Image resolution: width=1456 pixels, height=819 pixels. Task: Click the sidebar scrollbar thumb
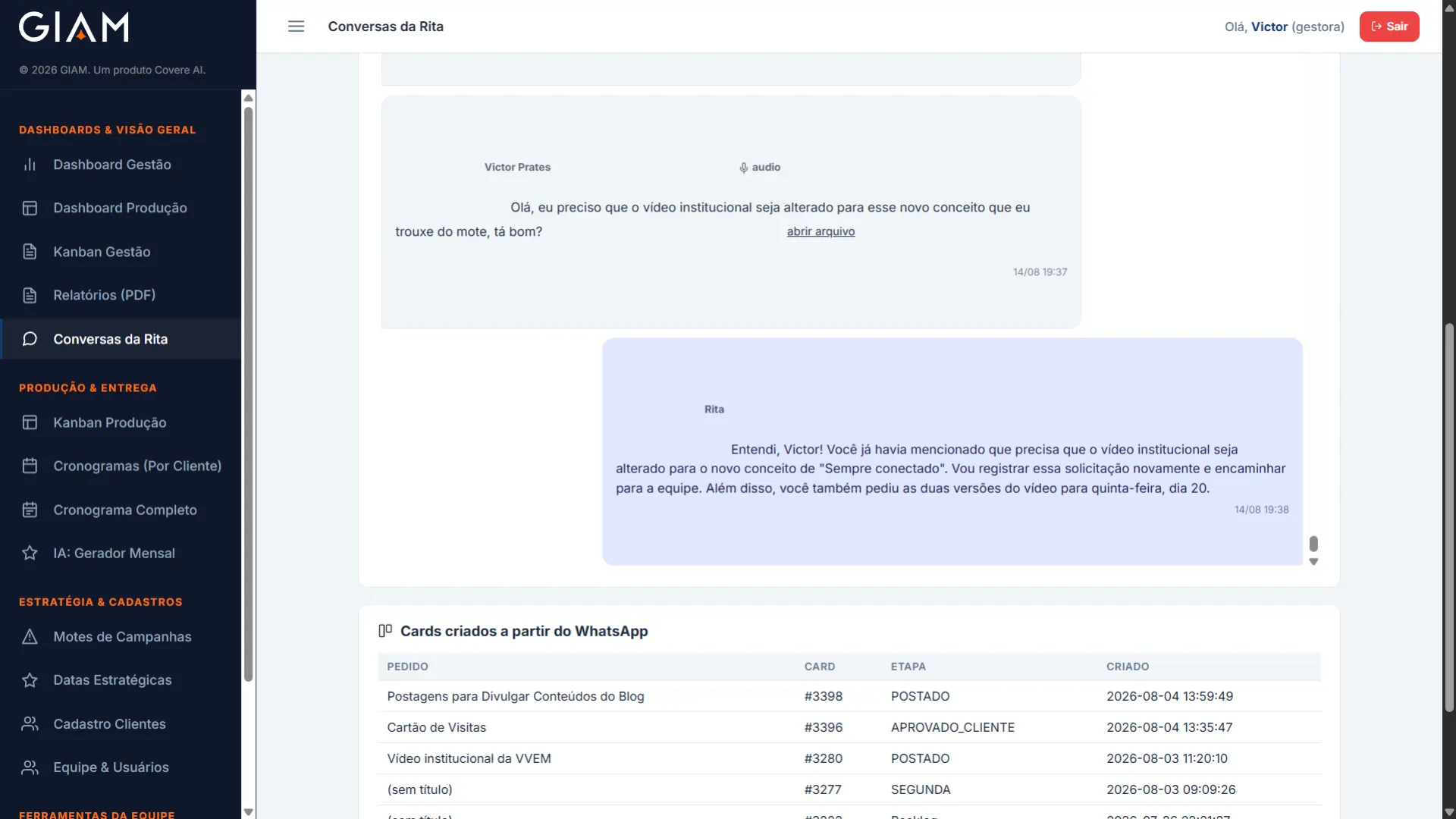point(248,394)
